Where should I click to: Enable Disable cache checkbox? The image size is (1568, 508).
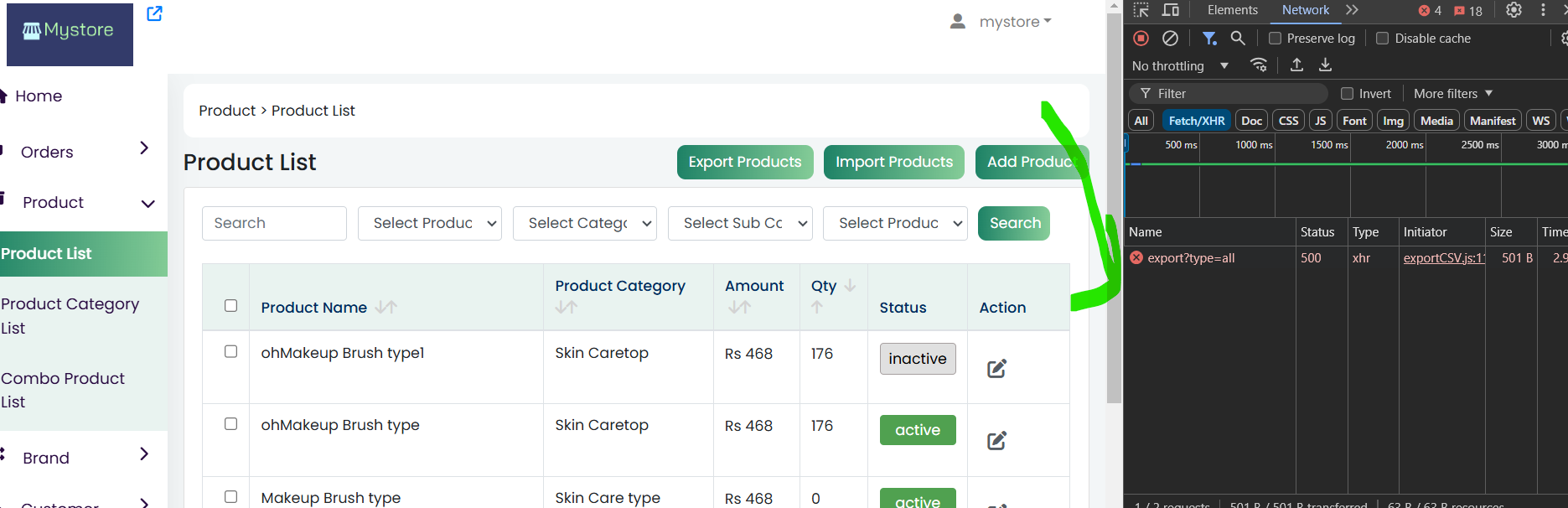[x=1383, y=39]
